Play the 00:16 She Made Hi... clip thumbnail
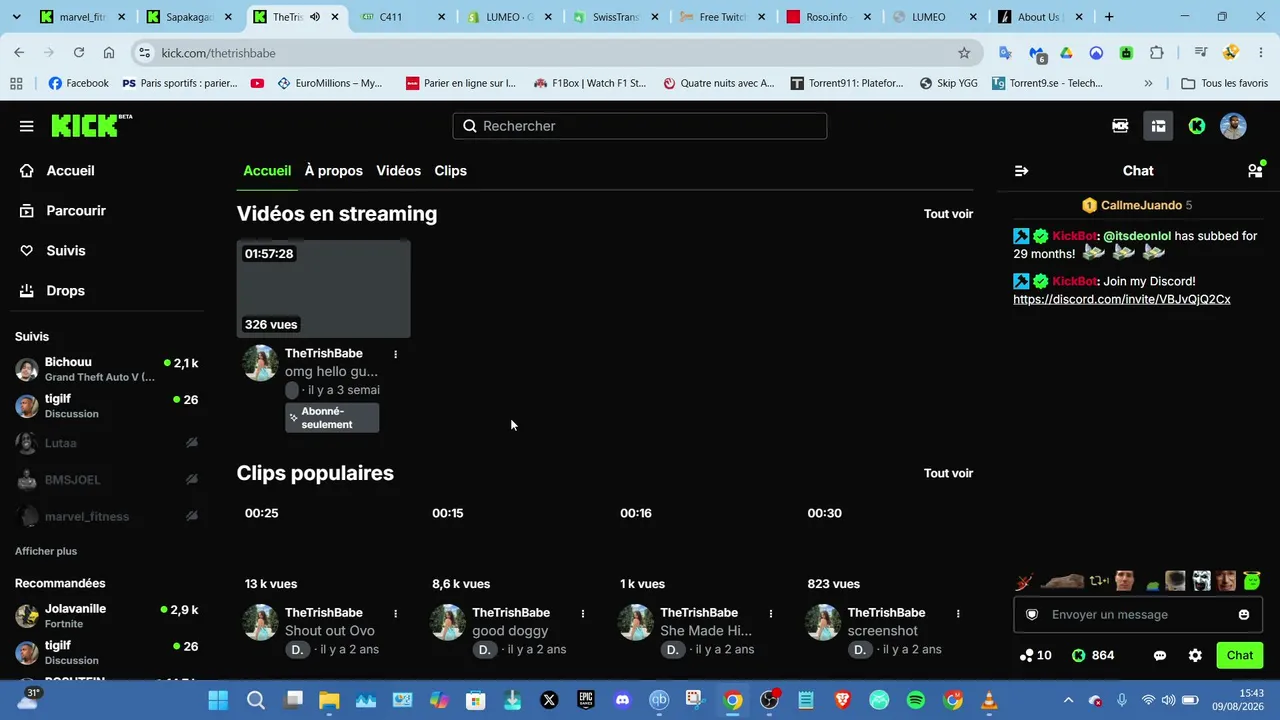Image resolution: width=1280 pixels, height=720 pixels. (x=698, y=548)
